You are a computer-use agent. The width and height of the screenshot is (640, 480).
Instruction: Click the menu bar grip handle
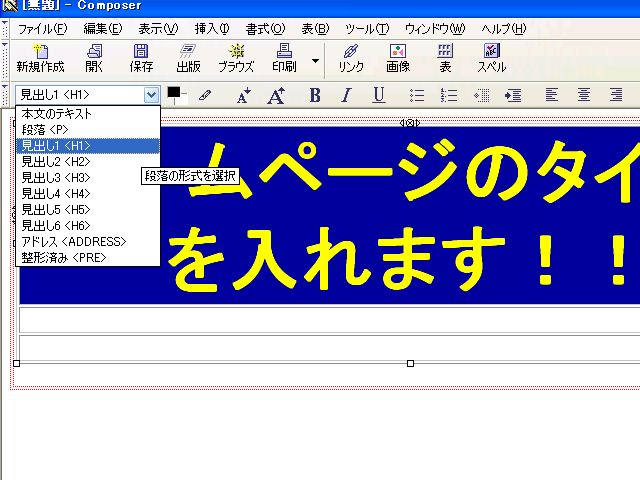point(4,29)
